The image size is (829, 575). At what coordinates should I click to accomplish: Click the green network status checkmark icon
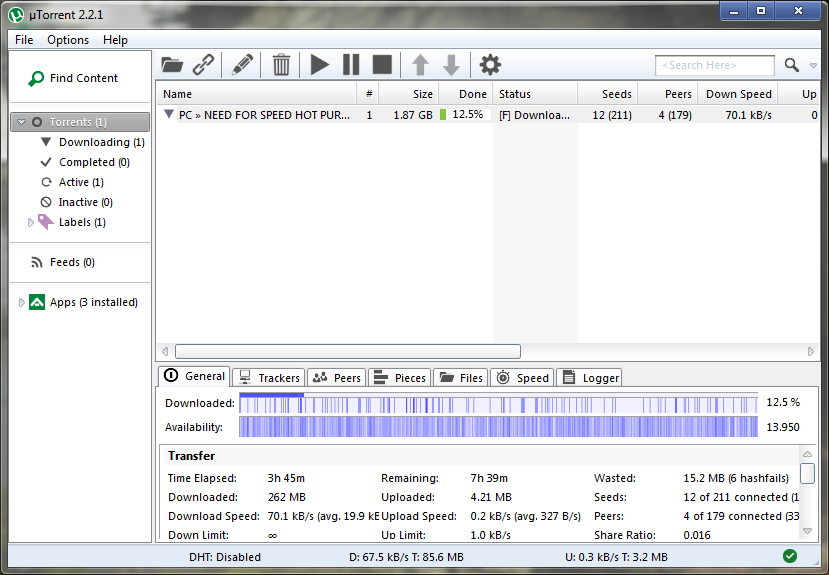[790, 556]
